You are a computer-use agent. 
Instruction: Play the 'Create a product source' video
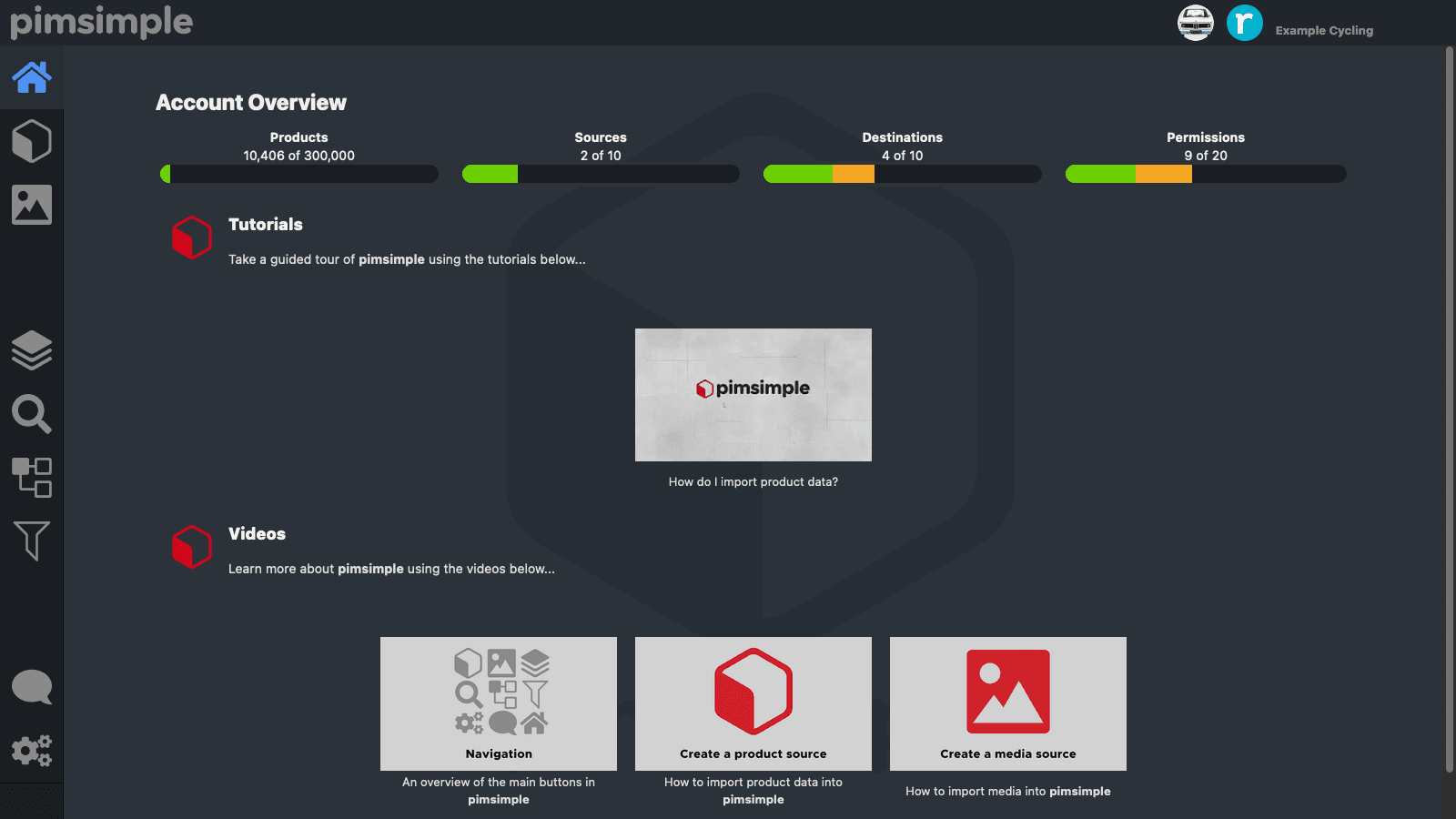[x=753, y=703]
